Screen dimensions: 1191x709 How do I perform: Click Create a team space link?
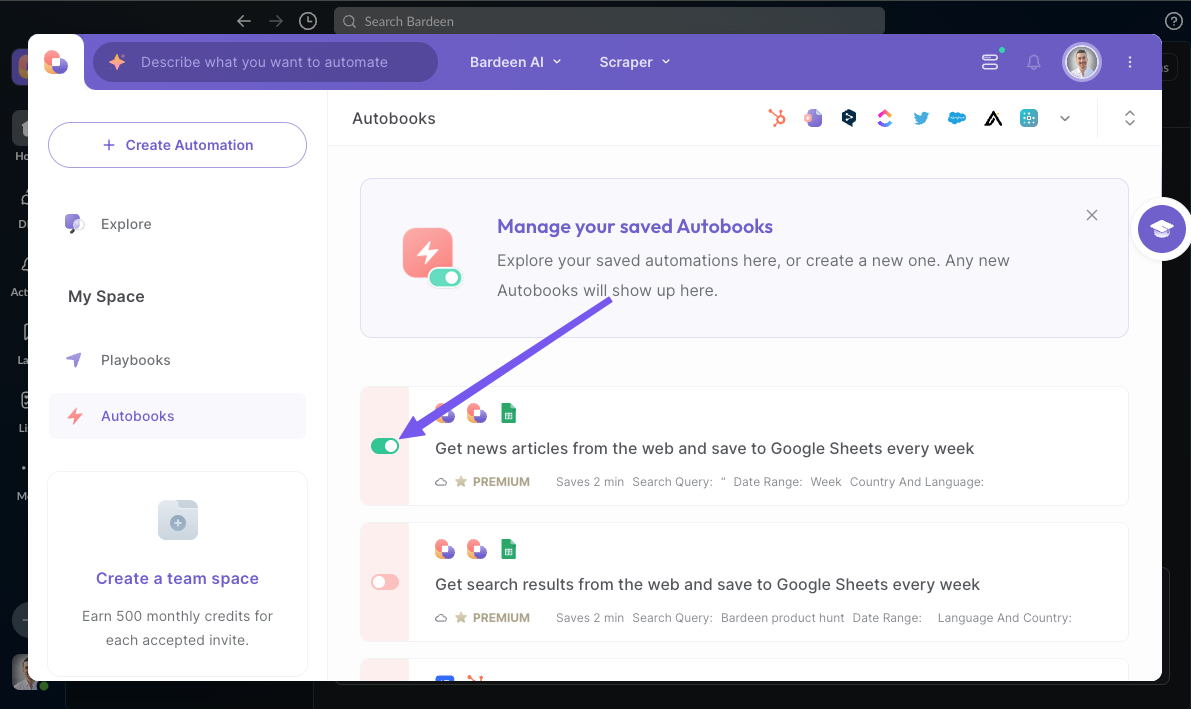click(177, 578)
